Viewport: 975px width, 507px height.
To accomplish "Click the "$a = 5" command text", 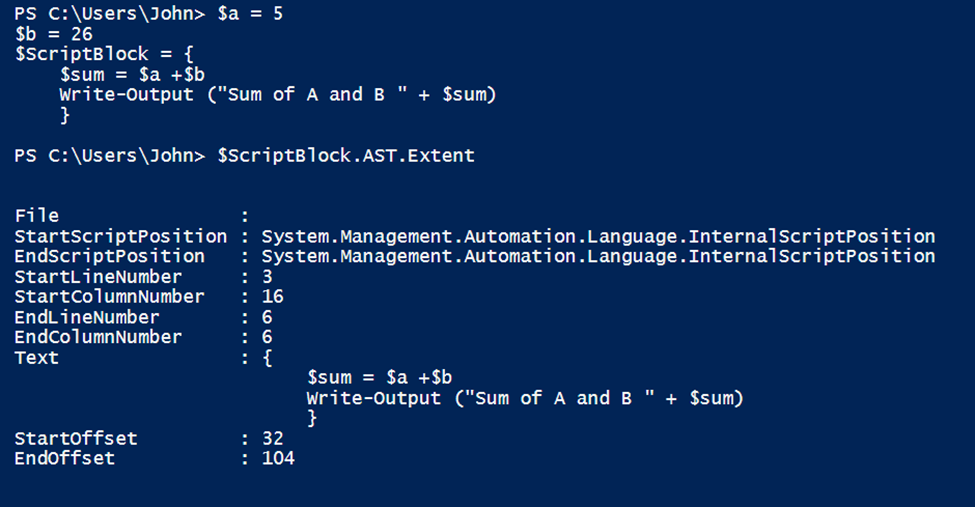I will 251,14.
